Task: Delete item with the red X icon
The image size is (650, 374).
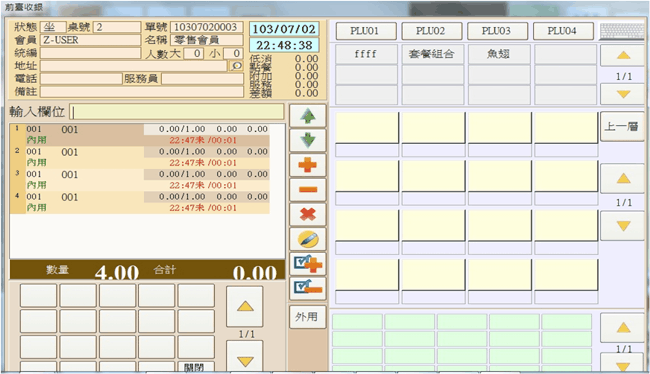Action: coord(307,214)
